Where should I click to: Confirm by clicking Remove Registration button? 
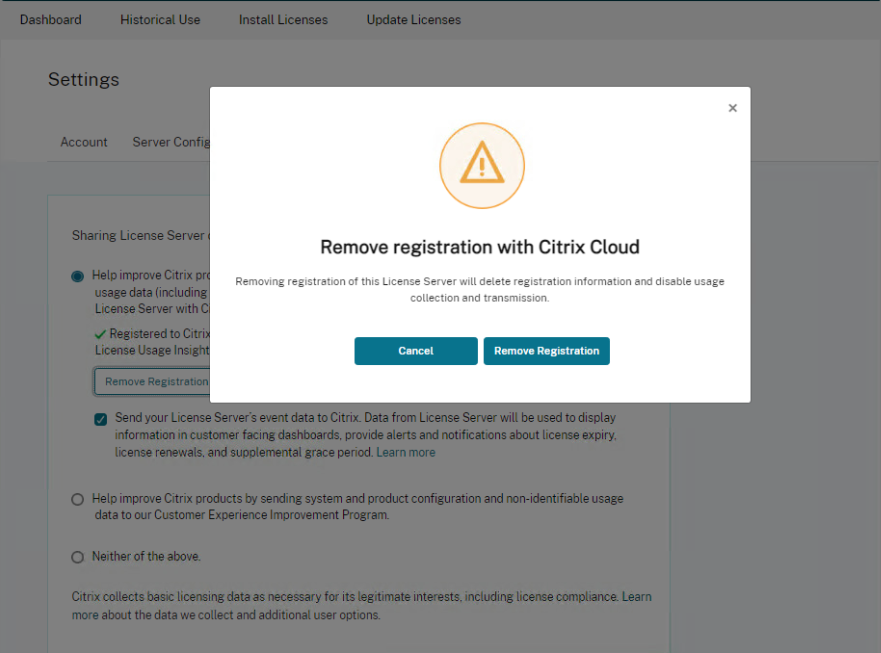click(x=546, y=351)
